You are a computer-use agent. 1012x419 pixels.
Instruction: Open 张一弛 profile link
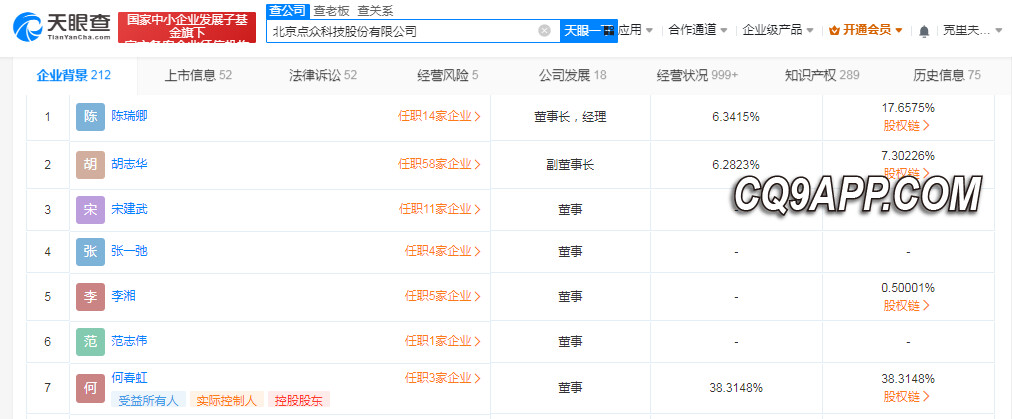129,251
